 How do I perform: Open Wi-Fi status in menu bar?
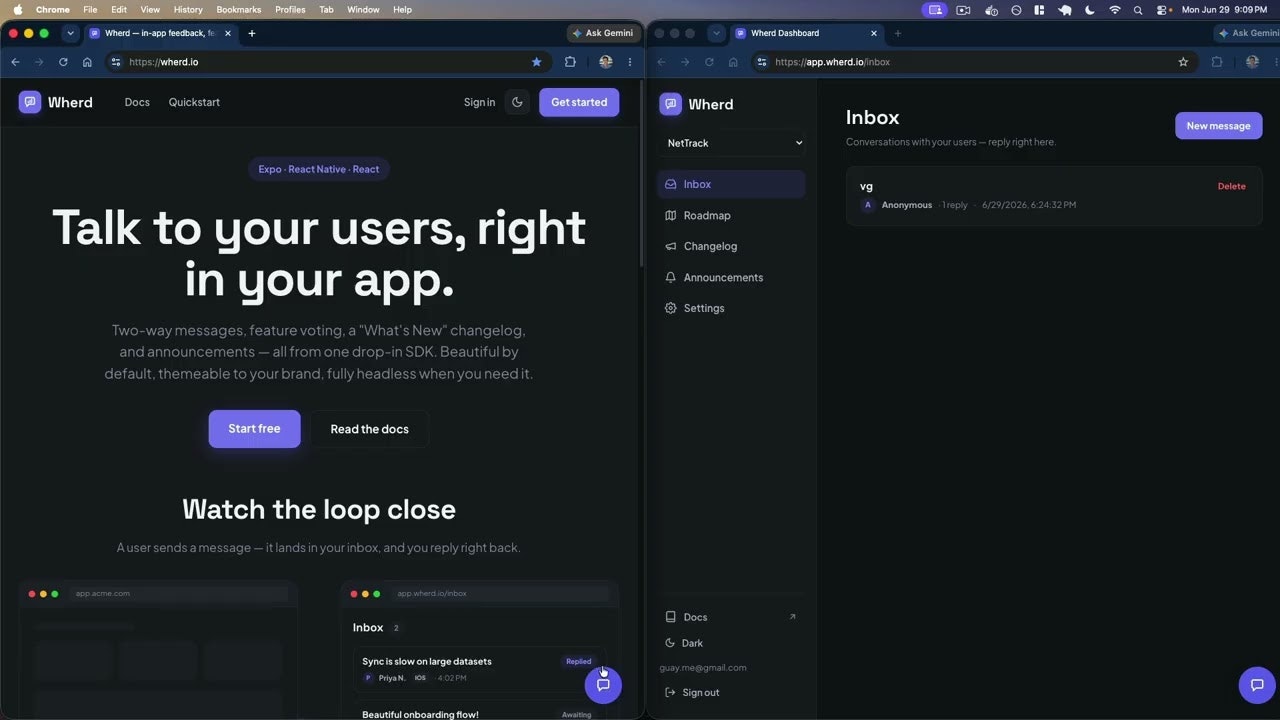[1115, 9]
